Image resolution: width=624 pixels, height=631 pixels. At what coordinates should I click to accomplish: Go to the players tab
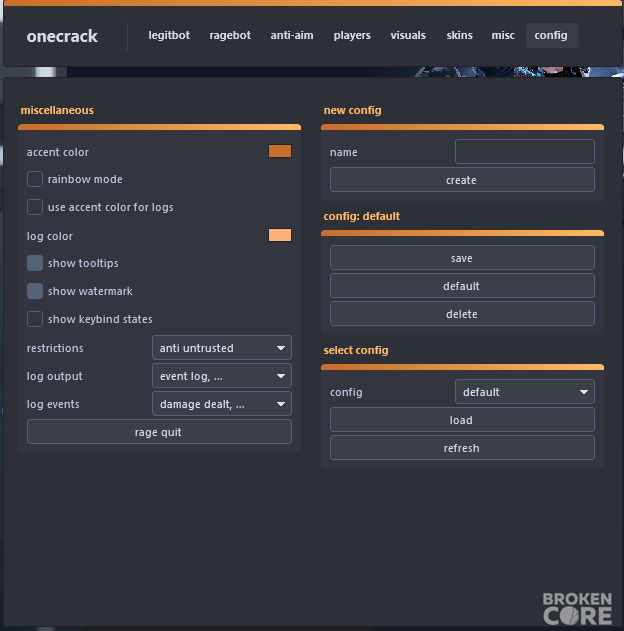pos(352,35)
